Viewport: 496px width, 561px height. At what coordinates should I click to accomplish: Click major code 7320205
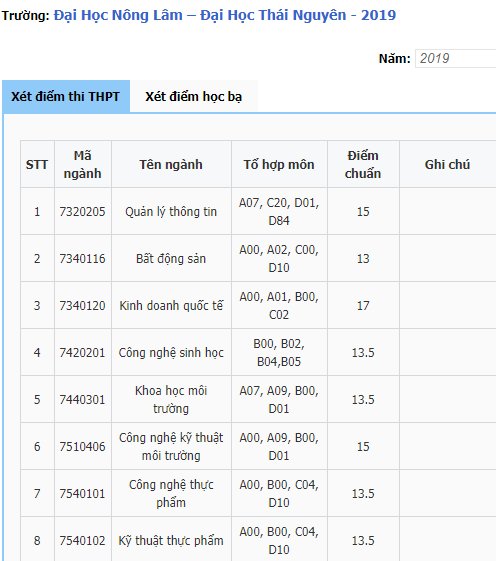click(83, 211)
